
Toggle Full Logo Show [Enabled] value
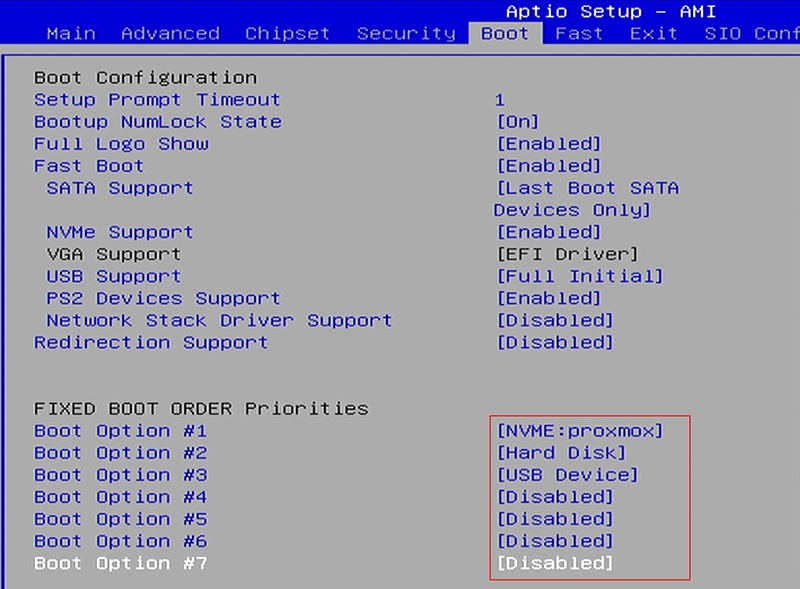coord(549,144)
